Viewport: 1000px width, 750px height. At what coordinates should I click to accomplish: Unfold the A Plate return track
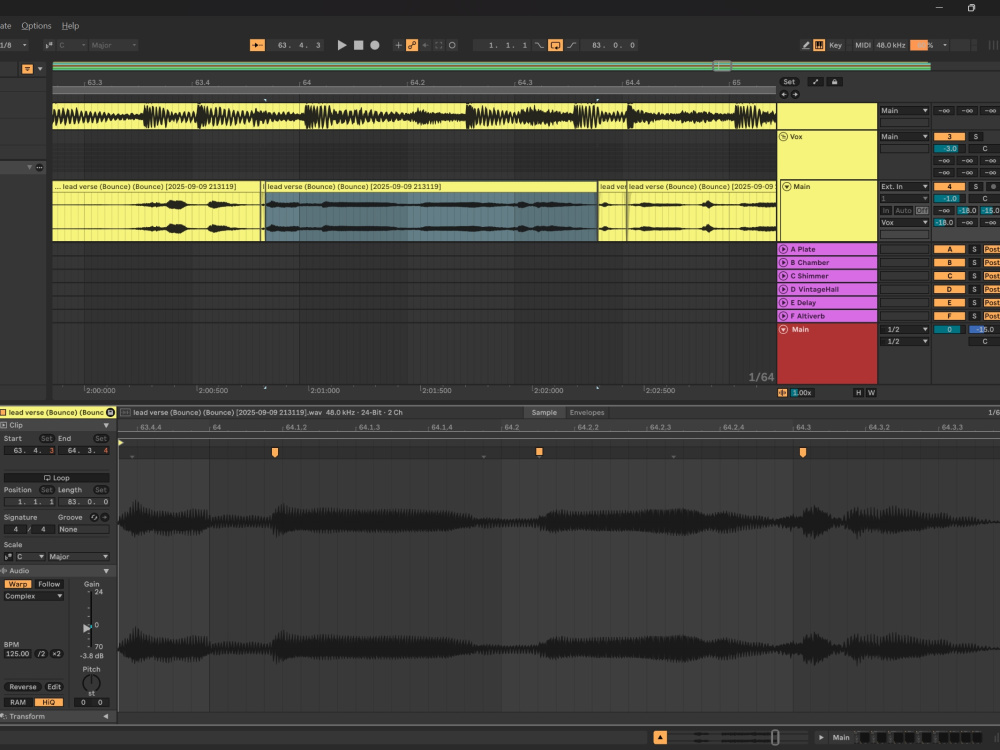[784, 249]
